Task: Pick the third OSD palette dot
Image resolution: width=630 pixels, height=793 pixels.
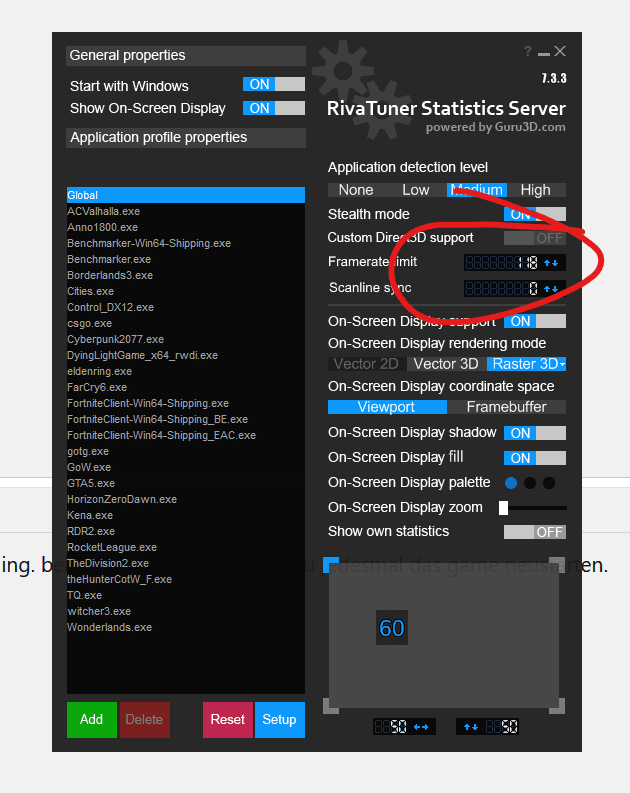Action: coord(549,483)
